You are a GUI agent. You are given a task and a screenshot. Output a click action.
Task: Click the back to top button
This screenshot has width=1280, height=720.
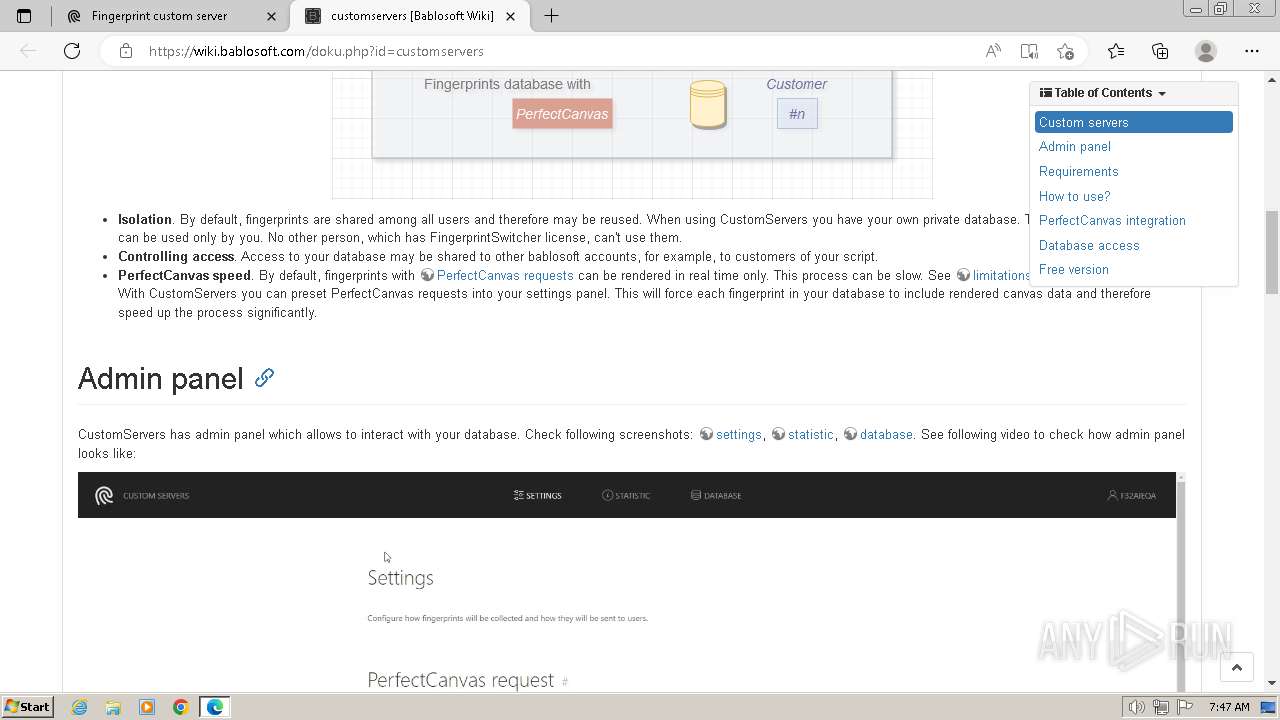[x=1237, y=668]
